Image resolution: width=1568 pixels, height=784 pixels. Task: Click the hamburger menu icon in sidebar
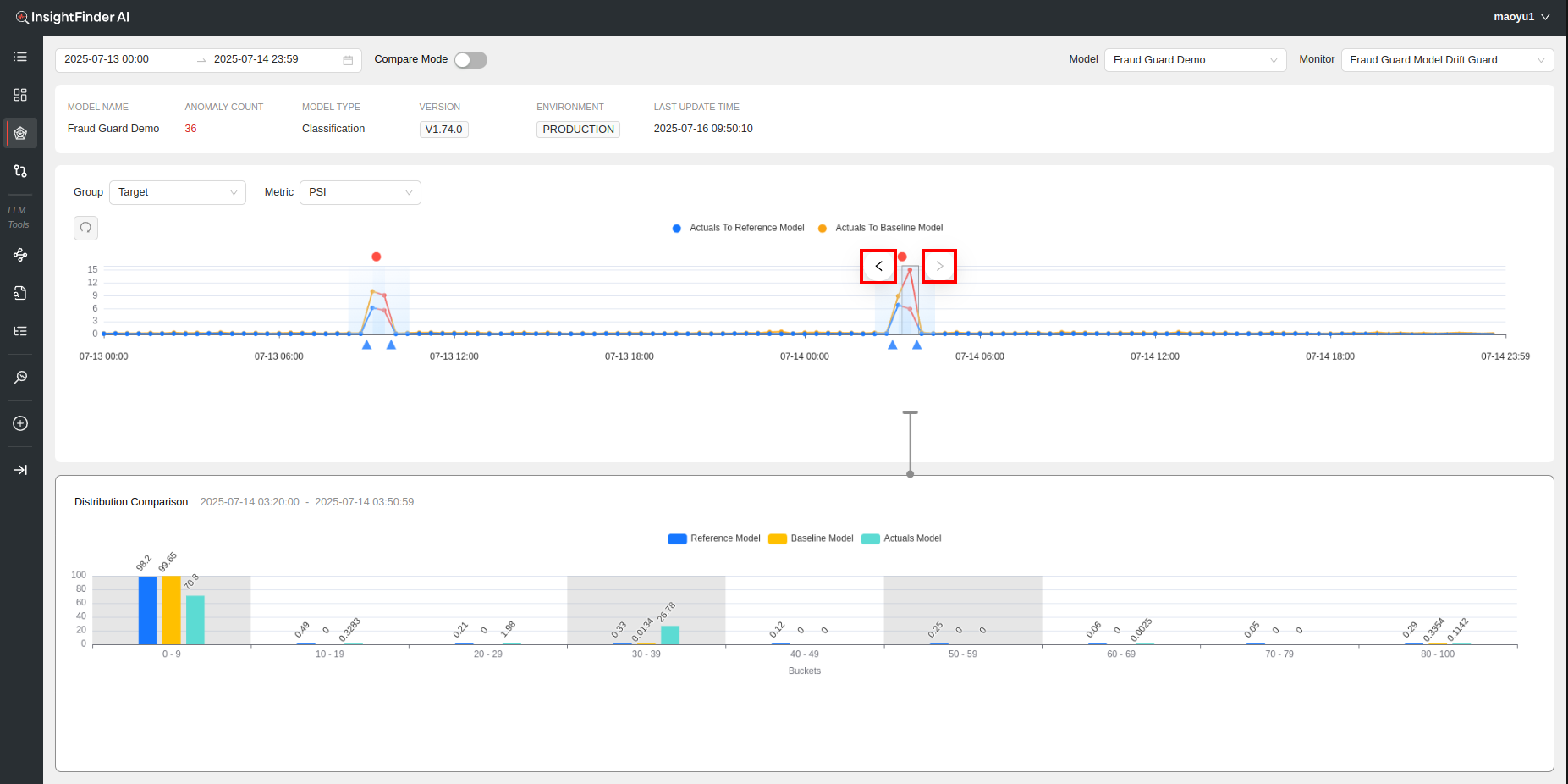[20, 57]
